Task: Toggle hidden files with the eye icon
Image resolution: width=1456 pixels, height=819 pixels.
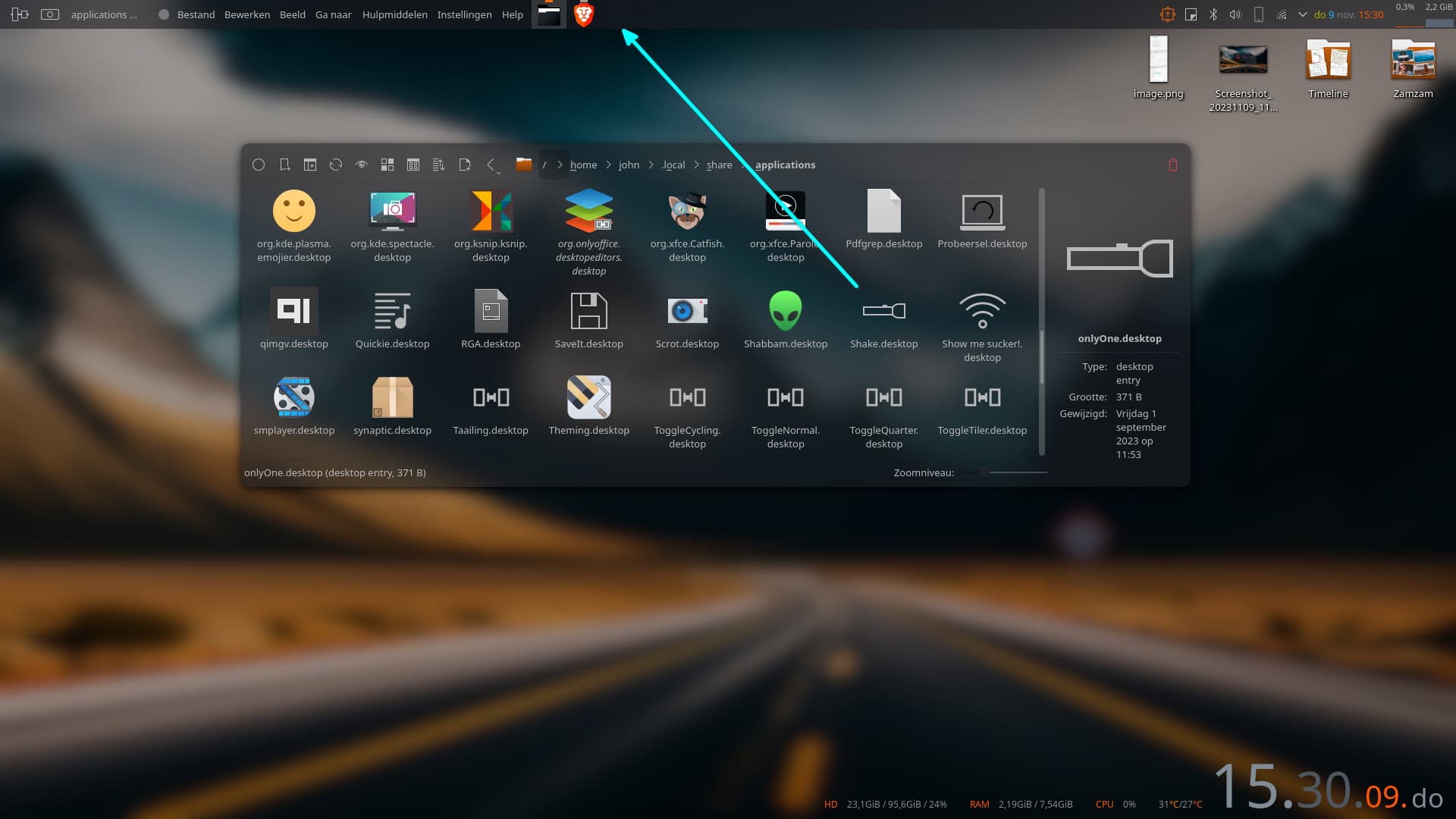Action: [362, 165]
